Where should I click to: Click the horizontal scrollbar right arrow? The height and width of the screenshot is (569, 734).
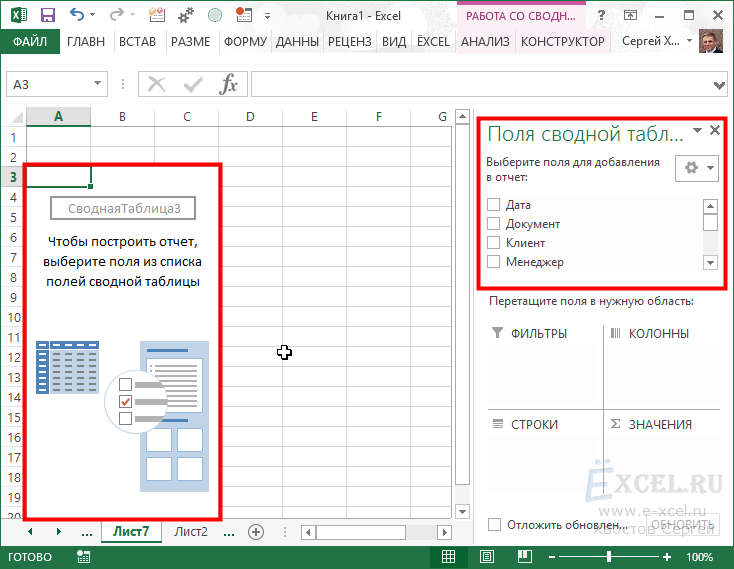coord(445,532)
